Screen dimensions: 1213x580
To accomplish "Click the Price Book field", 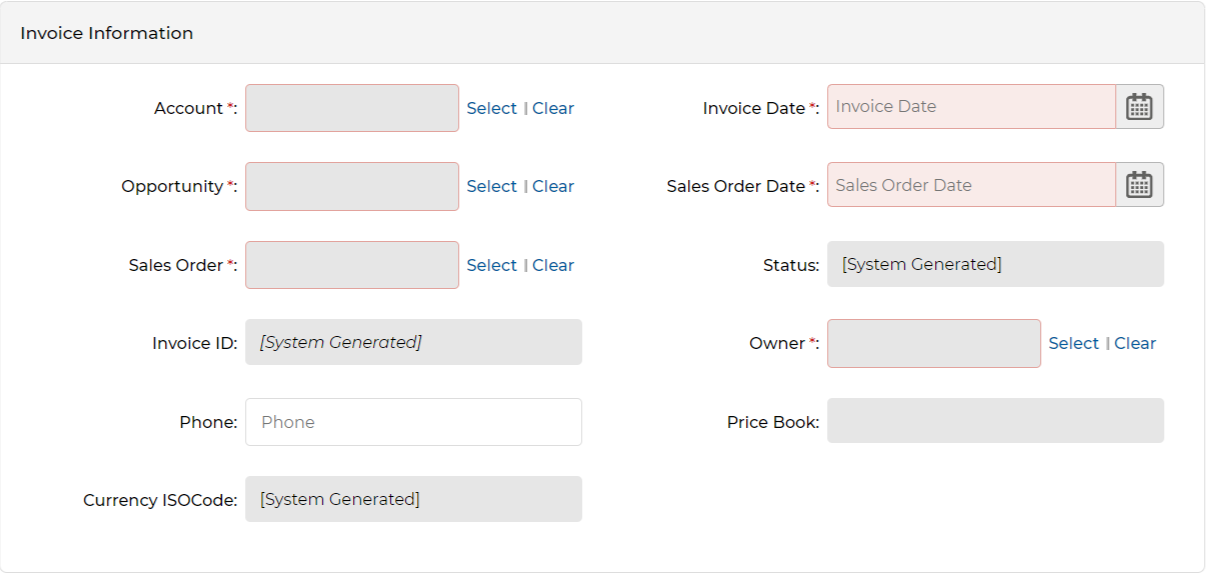I will pyautogui.click(x=995, y=421).
